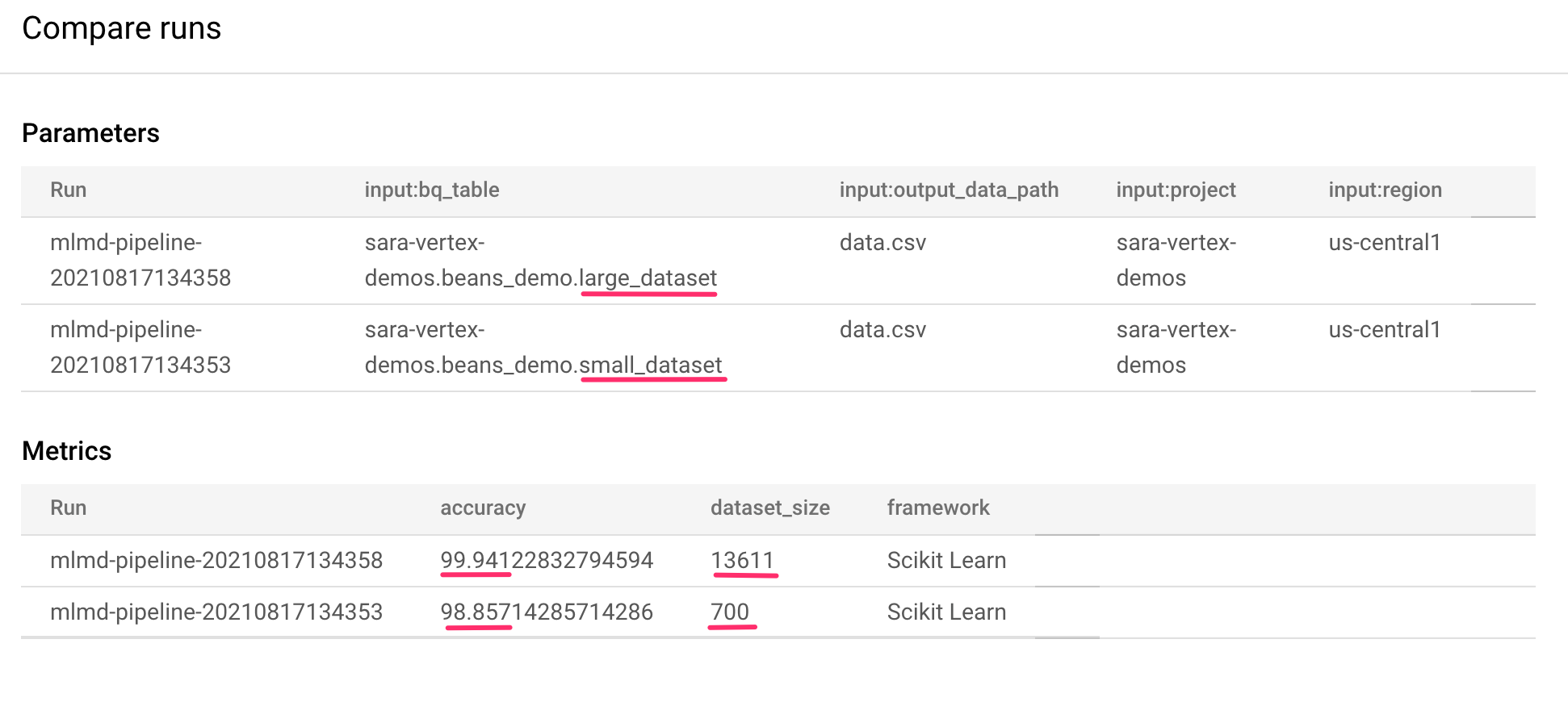Viewport: 1568px width, 702px height.
Task: Click the input:bq_table column header
Action: [431, 190]
